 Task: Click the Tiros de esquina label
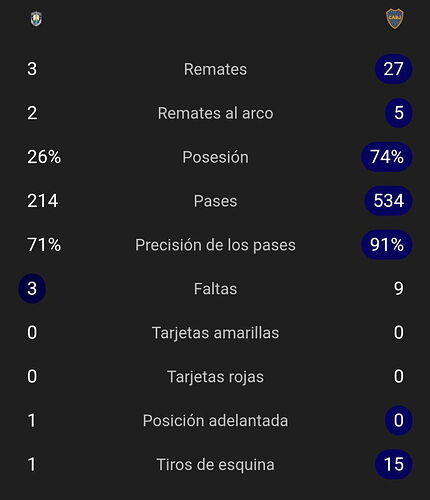tap(215, 464)
